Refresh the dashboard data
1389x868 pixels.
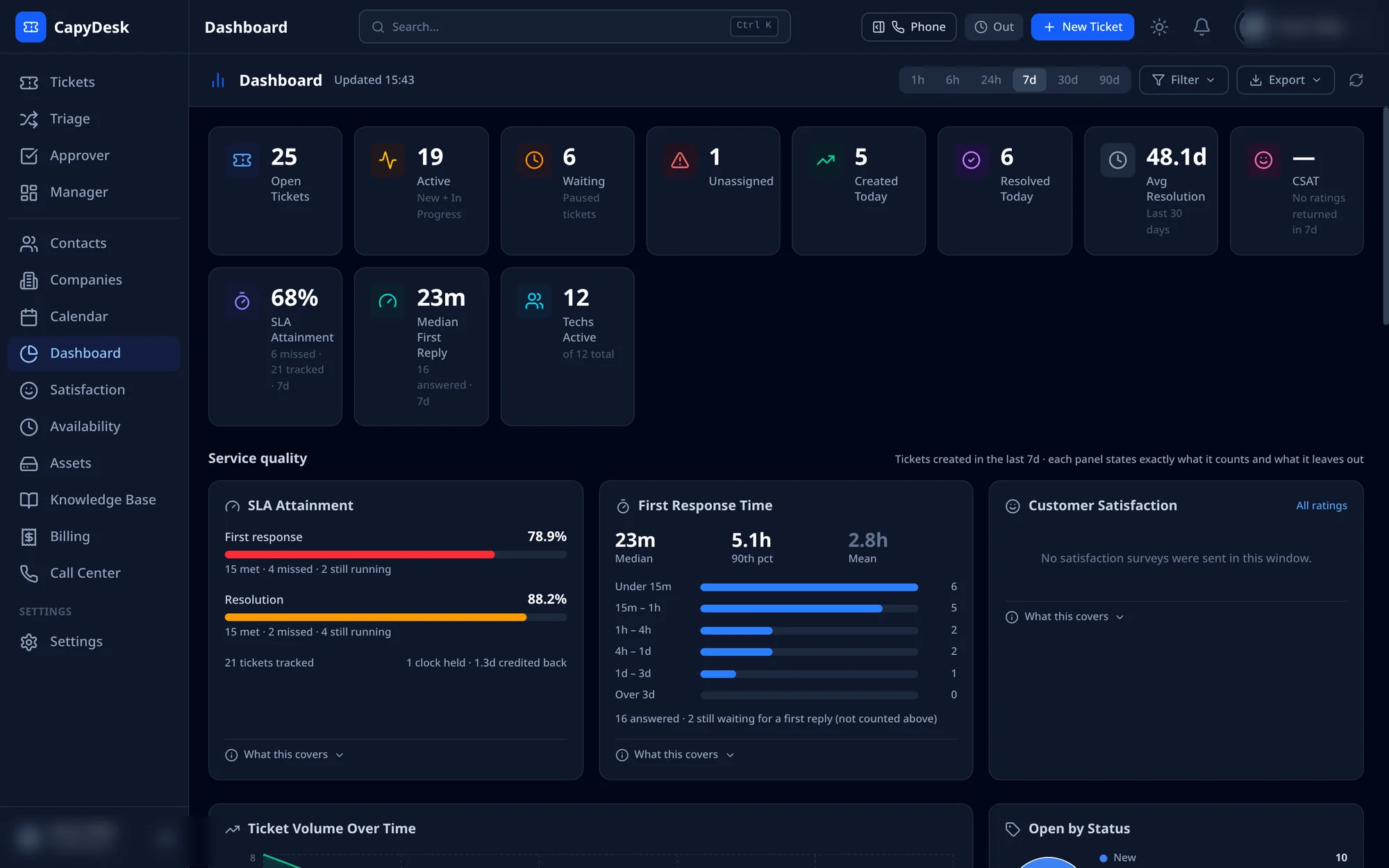(1356, 80)
